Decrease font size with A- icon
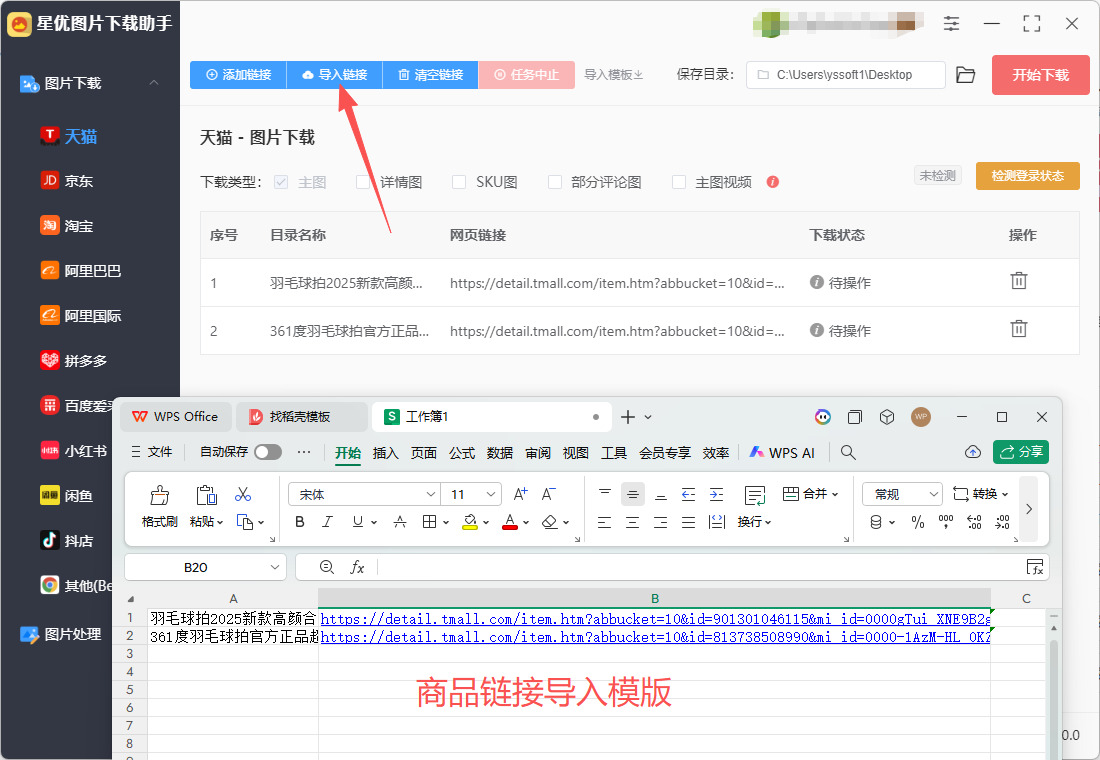 pos(549,495)
